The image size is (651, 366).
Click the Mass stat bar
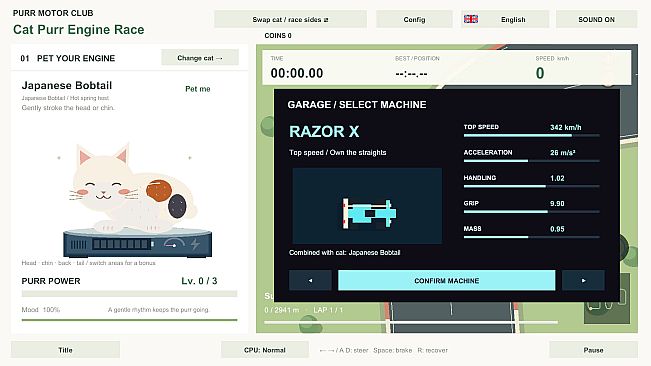[531, 237]
